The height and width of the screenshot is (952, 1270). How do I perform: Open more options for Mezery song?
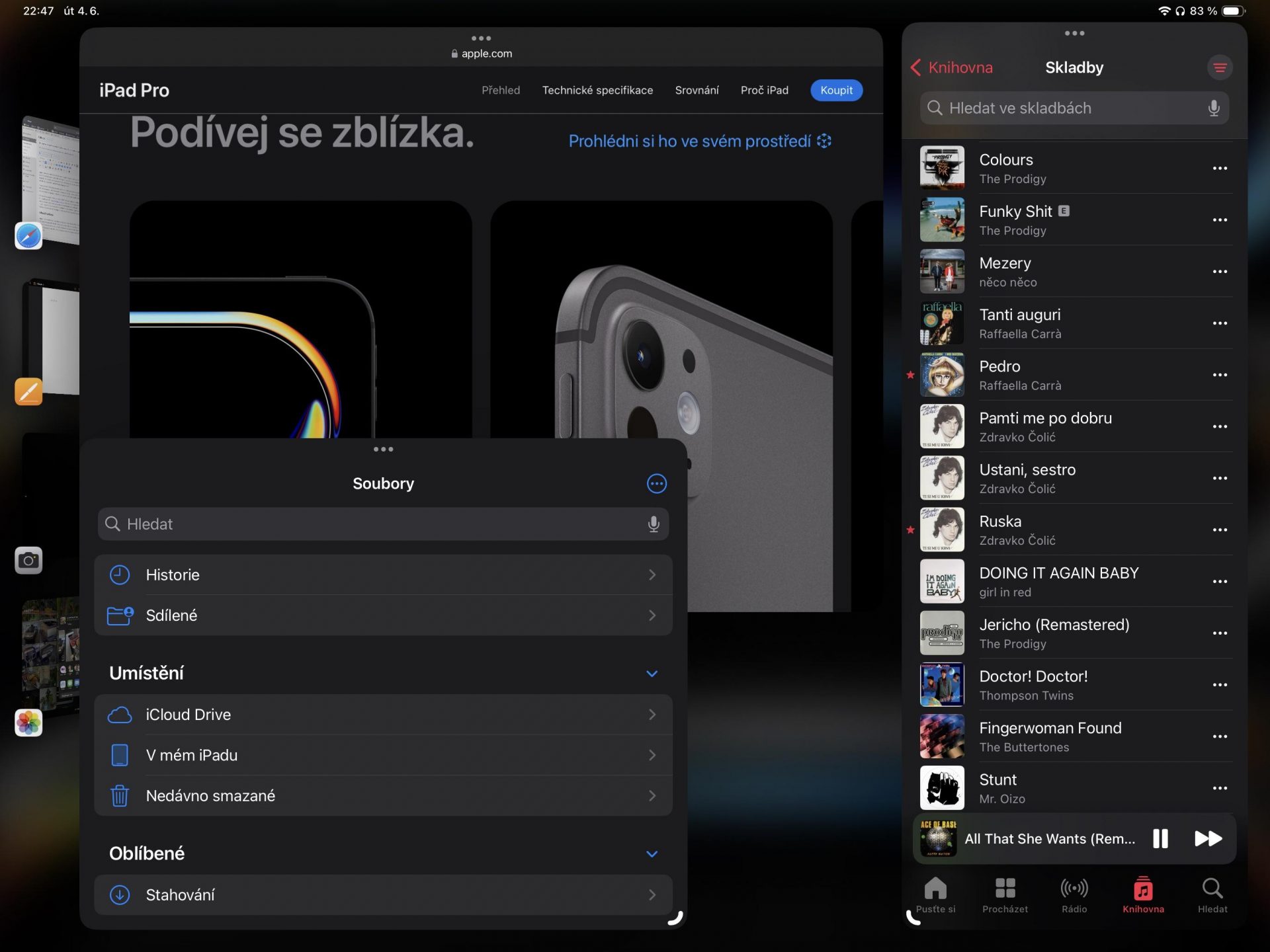tap(1220, 272)
